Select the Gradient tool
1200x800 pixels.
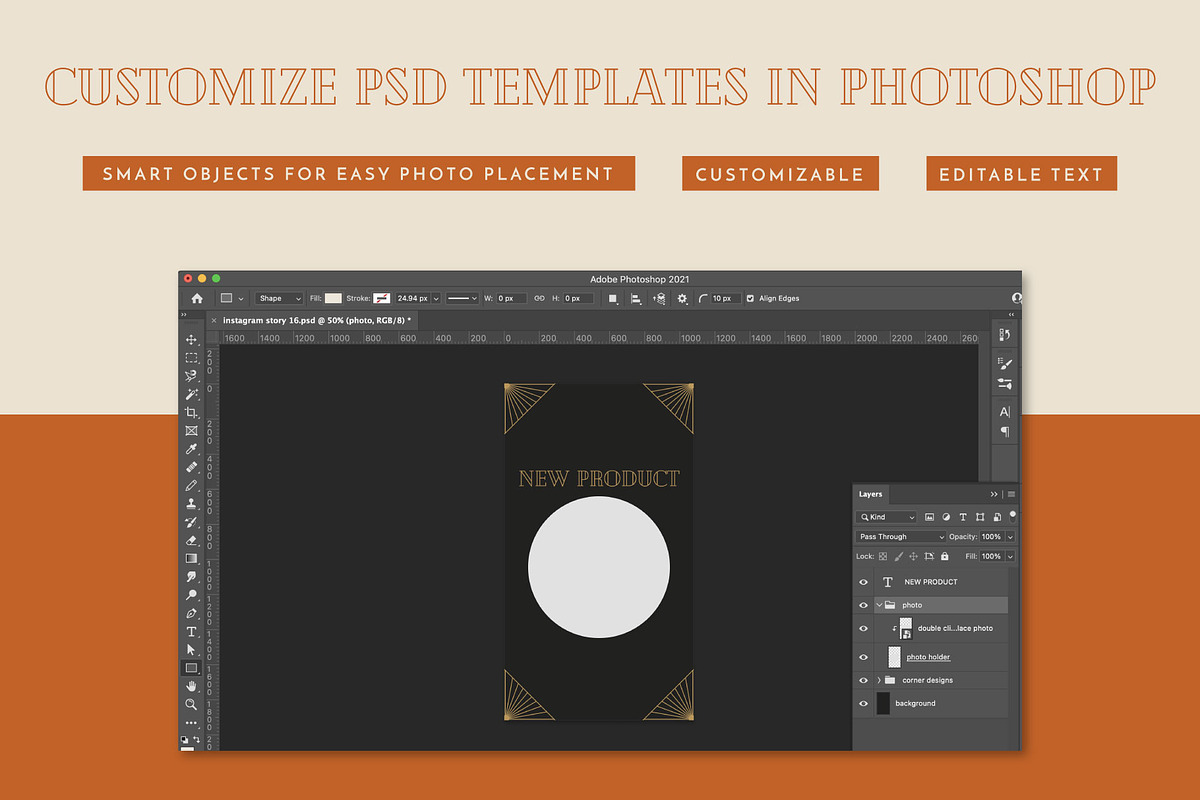191,558
